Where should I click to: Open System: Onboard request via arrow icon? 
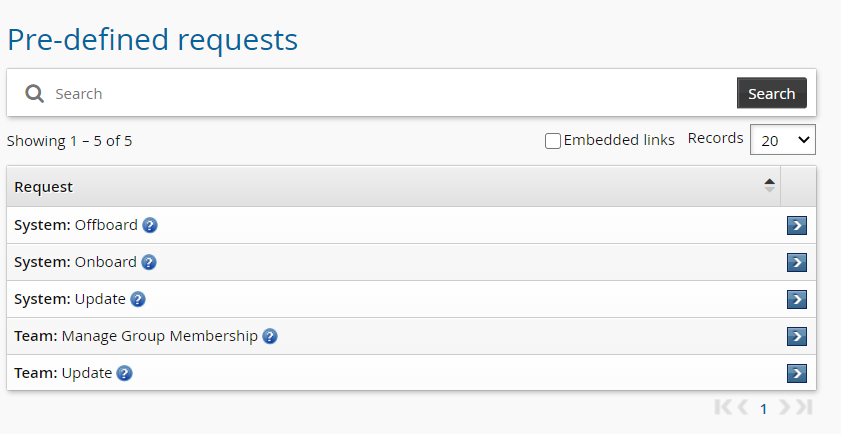click(x=797, y=262)
